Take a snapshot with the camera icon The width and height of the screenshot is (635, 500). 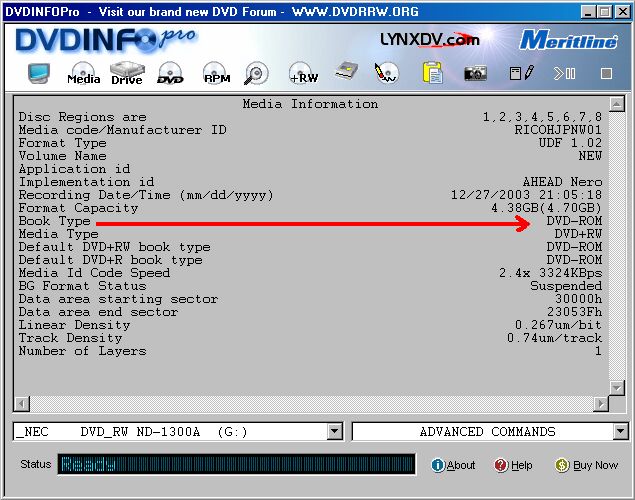click(x=475, y=73)
